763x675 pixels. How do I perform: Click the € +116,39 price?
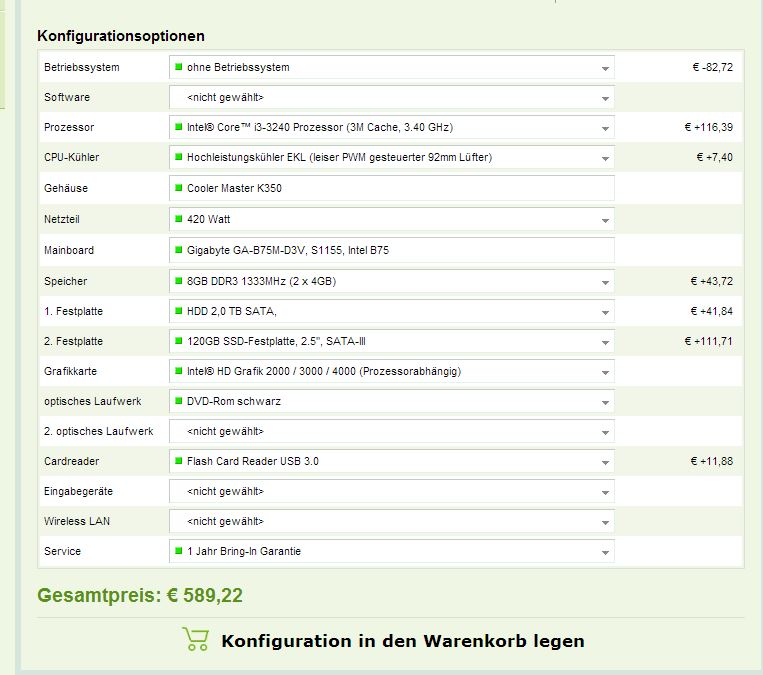point(708,128)
